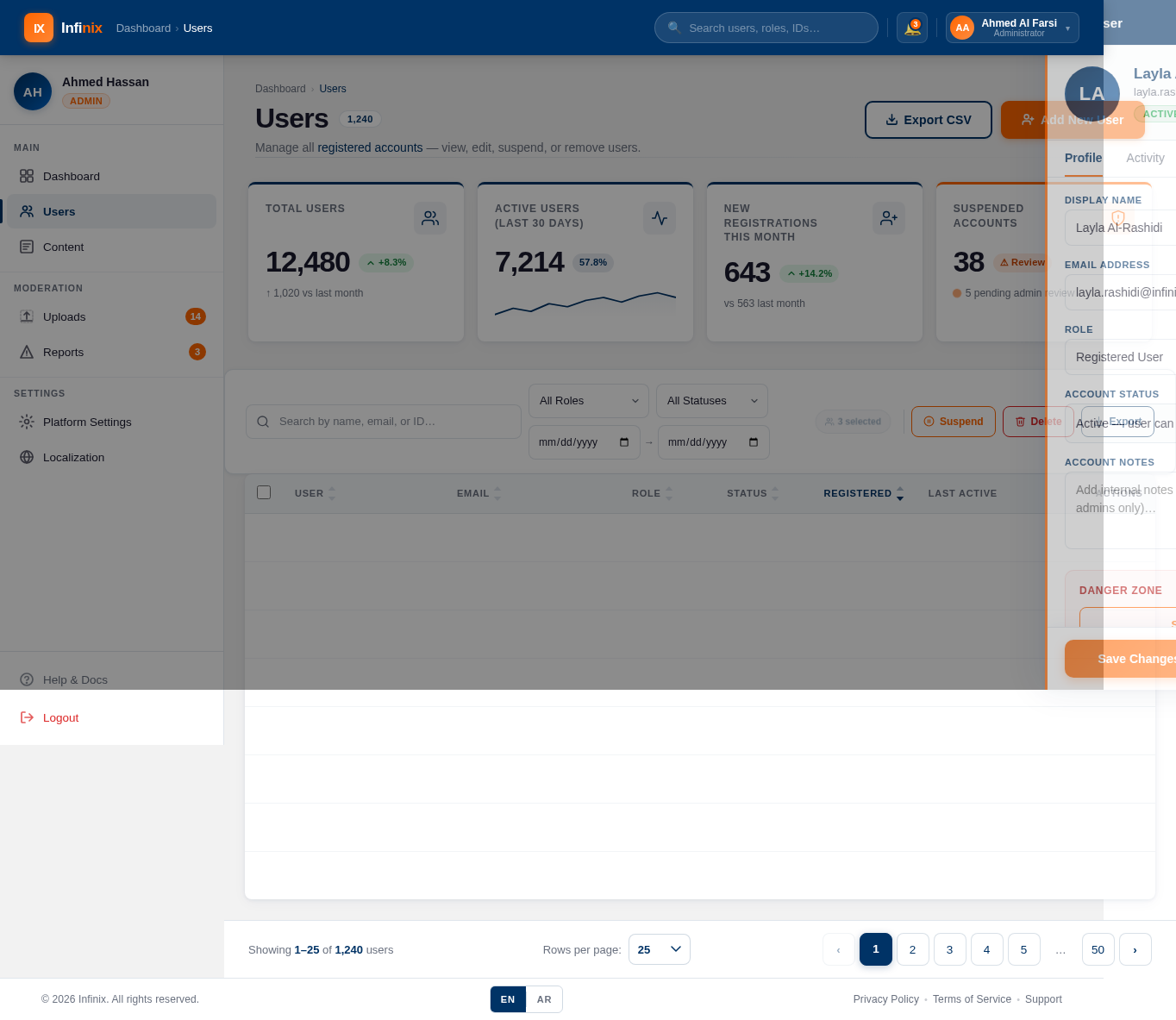Image resolution: width=1176 pixels, height=1020 pixels.
Task: Toggle the select-all checkbox in table header
Action: (x=264, y=492)
